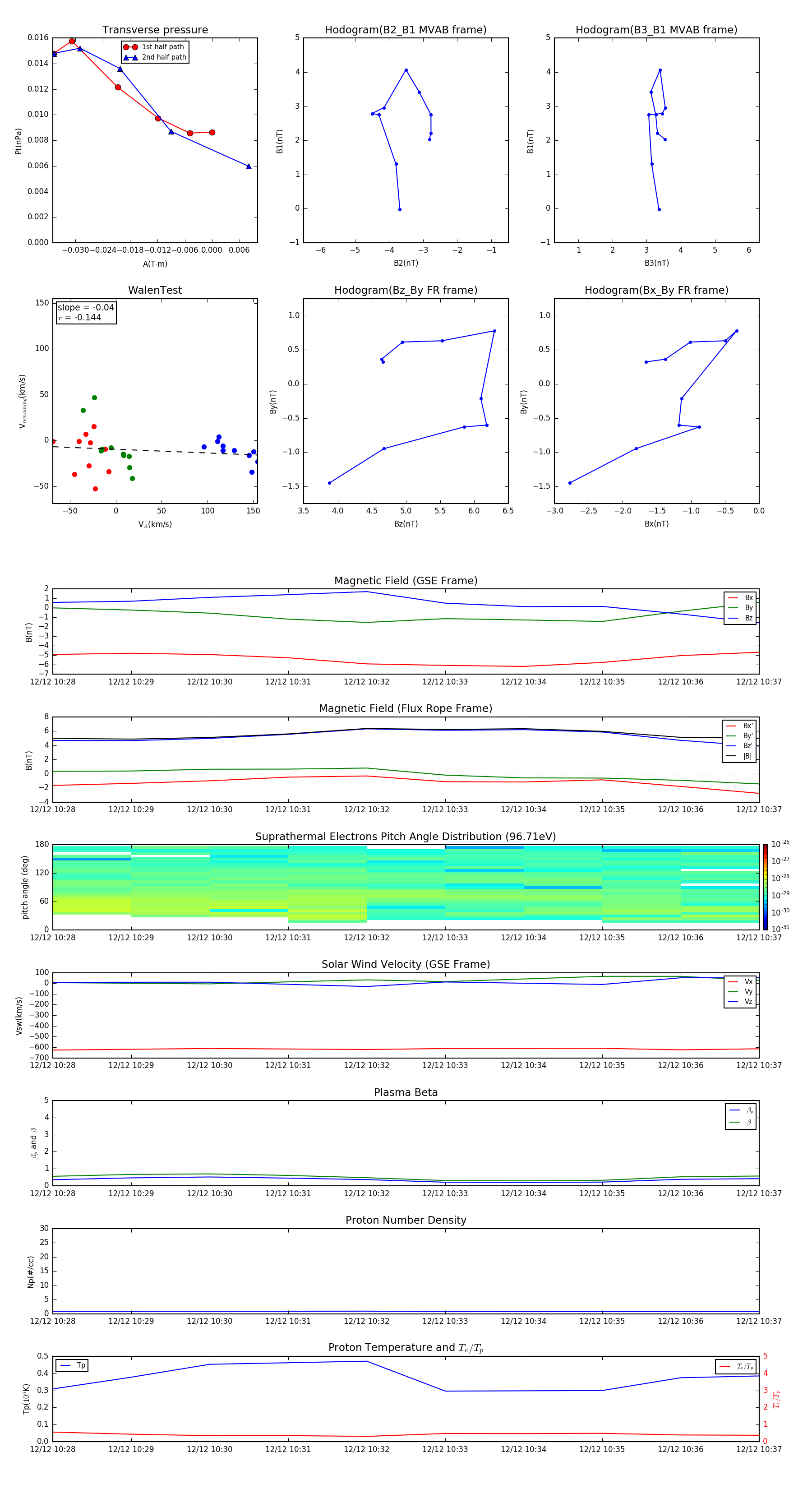Click 'Hodogram(B2_B1 MVAB frame)' title

pos(406,30)
